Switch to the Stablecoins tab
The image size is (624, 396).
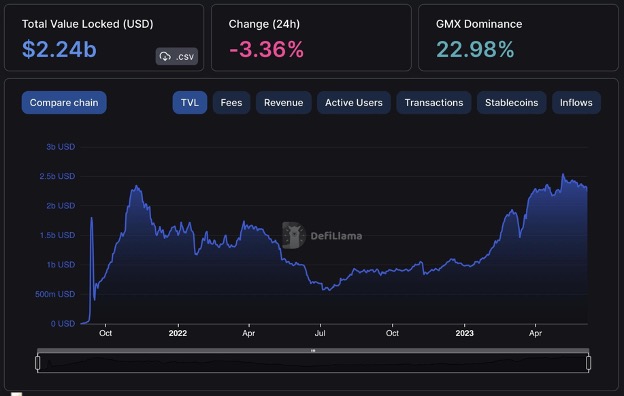pyautogui.click(x=511, y=103)
